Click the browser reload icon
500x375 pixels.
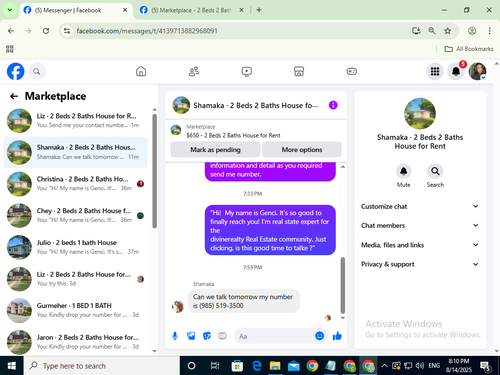pyautogui.click(x=46, y=31)
